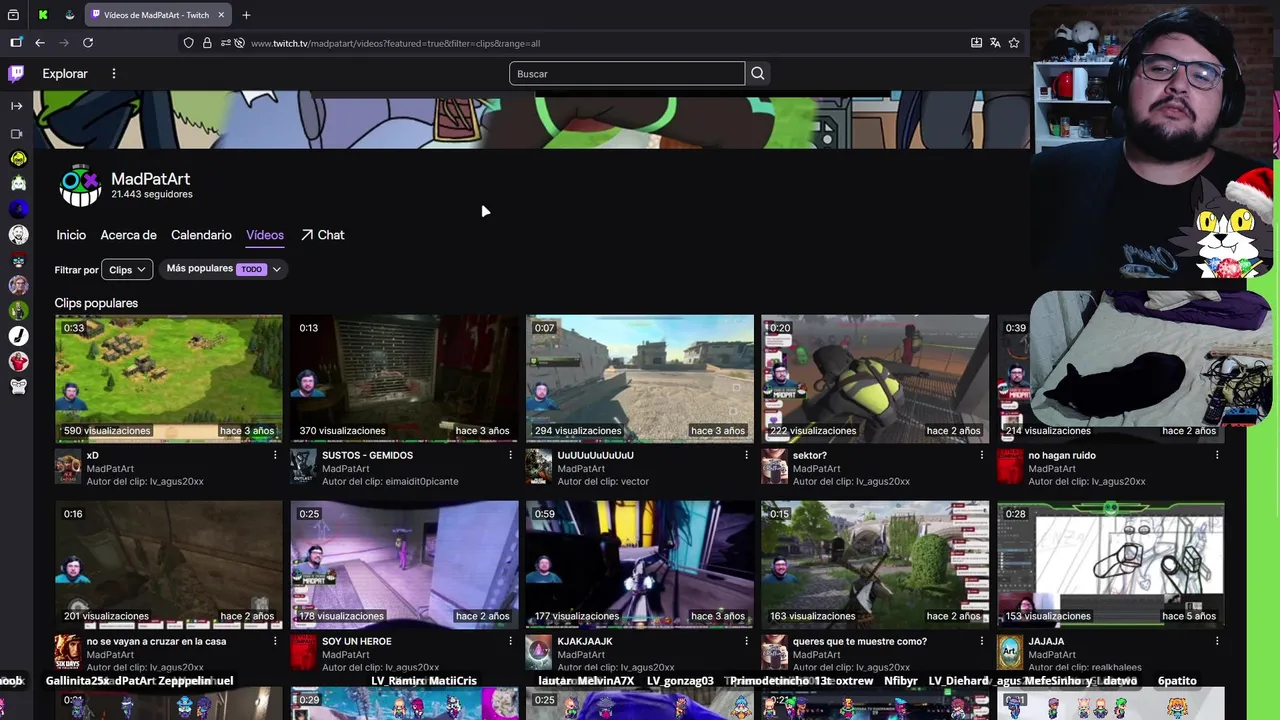Go back with the browser back arrow
Screen dimensions: 1280x720
tap(40, 43)
